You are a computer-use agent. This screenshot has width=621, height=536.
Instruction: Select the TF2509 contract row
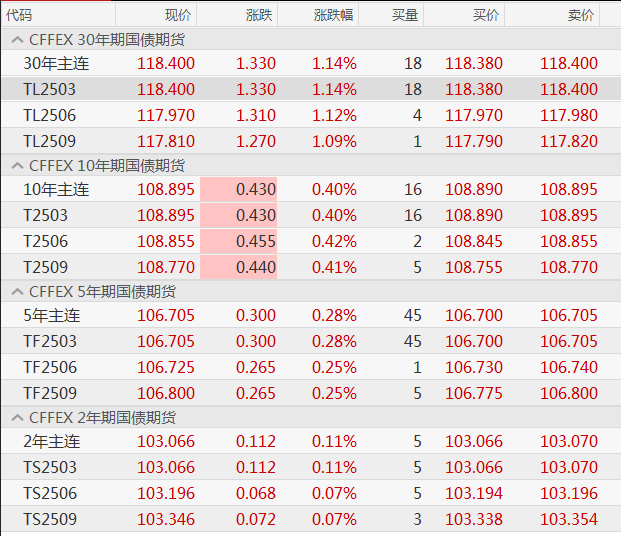pos(311,393)
